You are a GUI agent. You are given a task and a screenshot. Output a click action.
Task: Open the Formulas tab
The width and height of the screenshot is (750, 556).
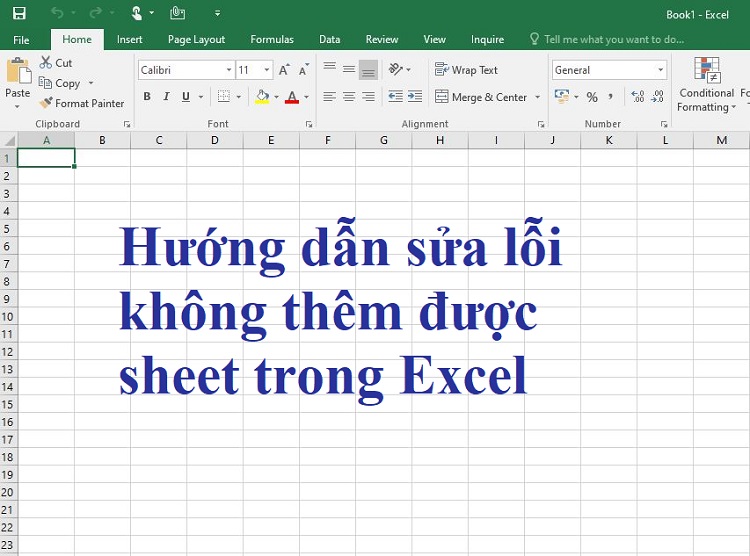tap(272, 39)
